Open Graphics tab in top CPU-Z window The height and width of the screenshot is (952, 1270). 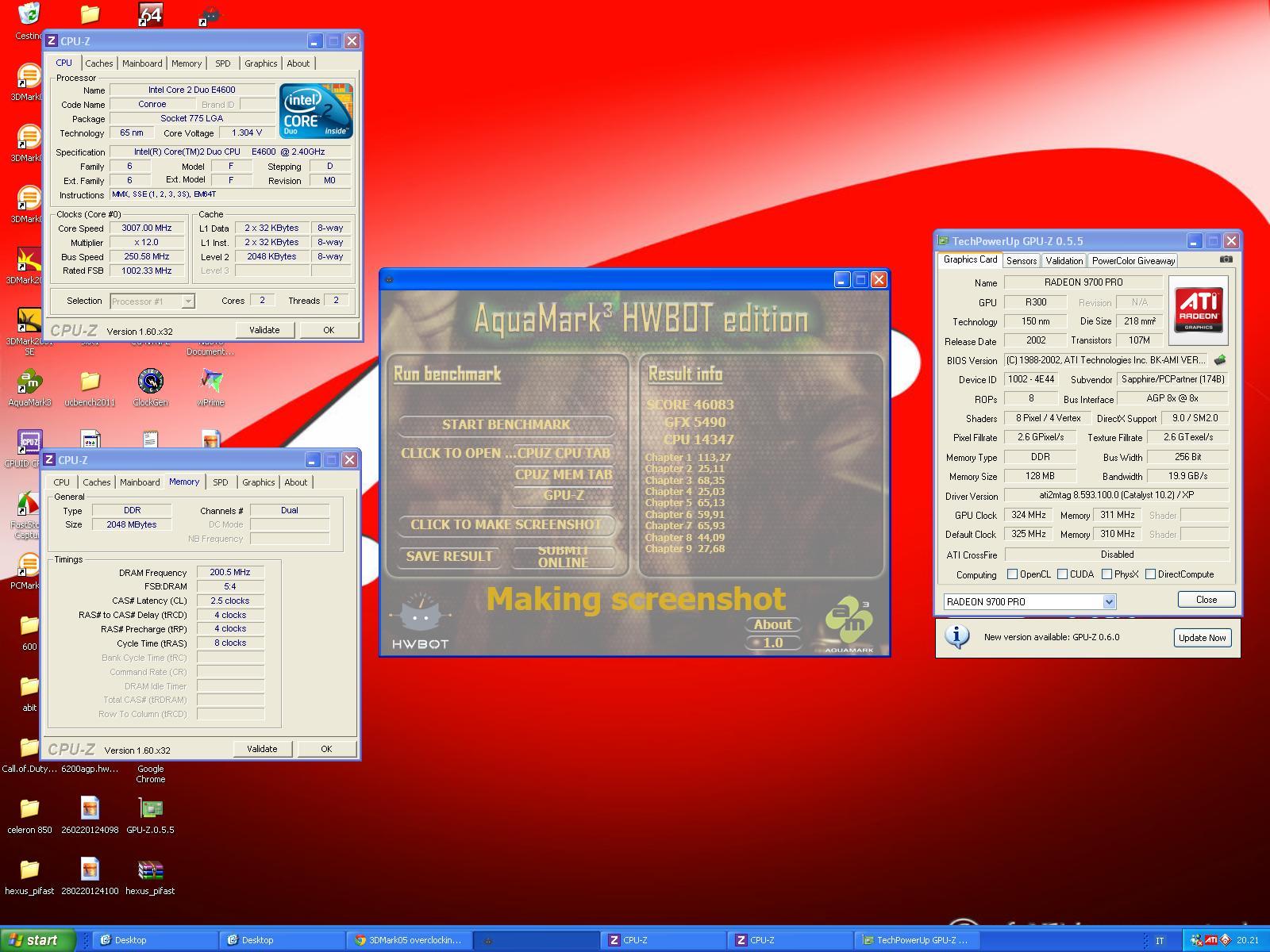pos(261,63)
